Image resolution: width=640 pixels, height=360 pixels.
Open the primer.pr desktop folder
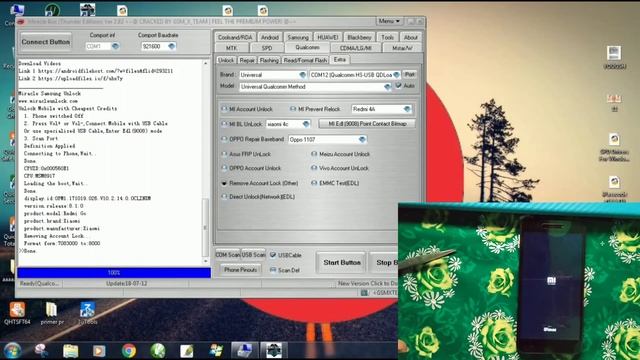(x=52, y=313)
